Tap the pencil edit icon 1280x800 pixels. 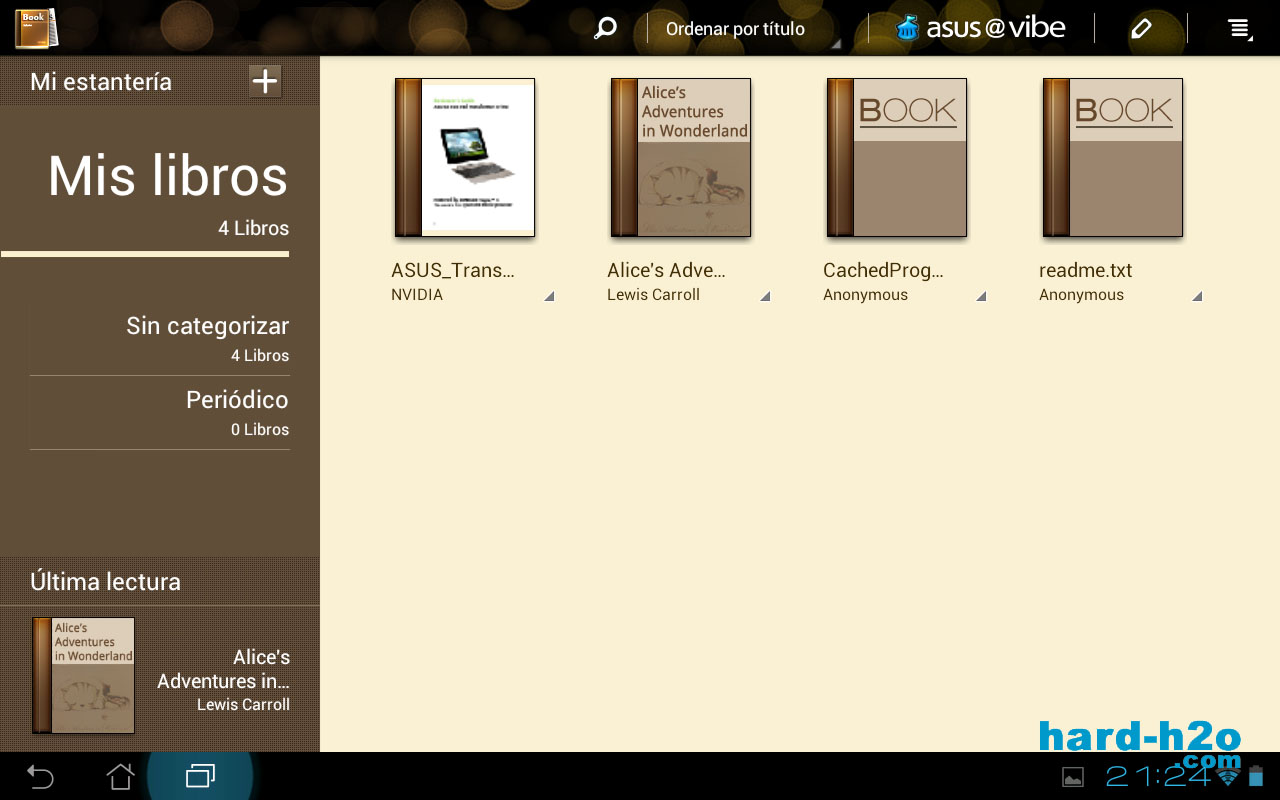coord(1141,29)
